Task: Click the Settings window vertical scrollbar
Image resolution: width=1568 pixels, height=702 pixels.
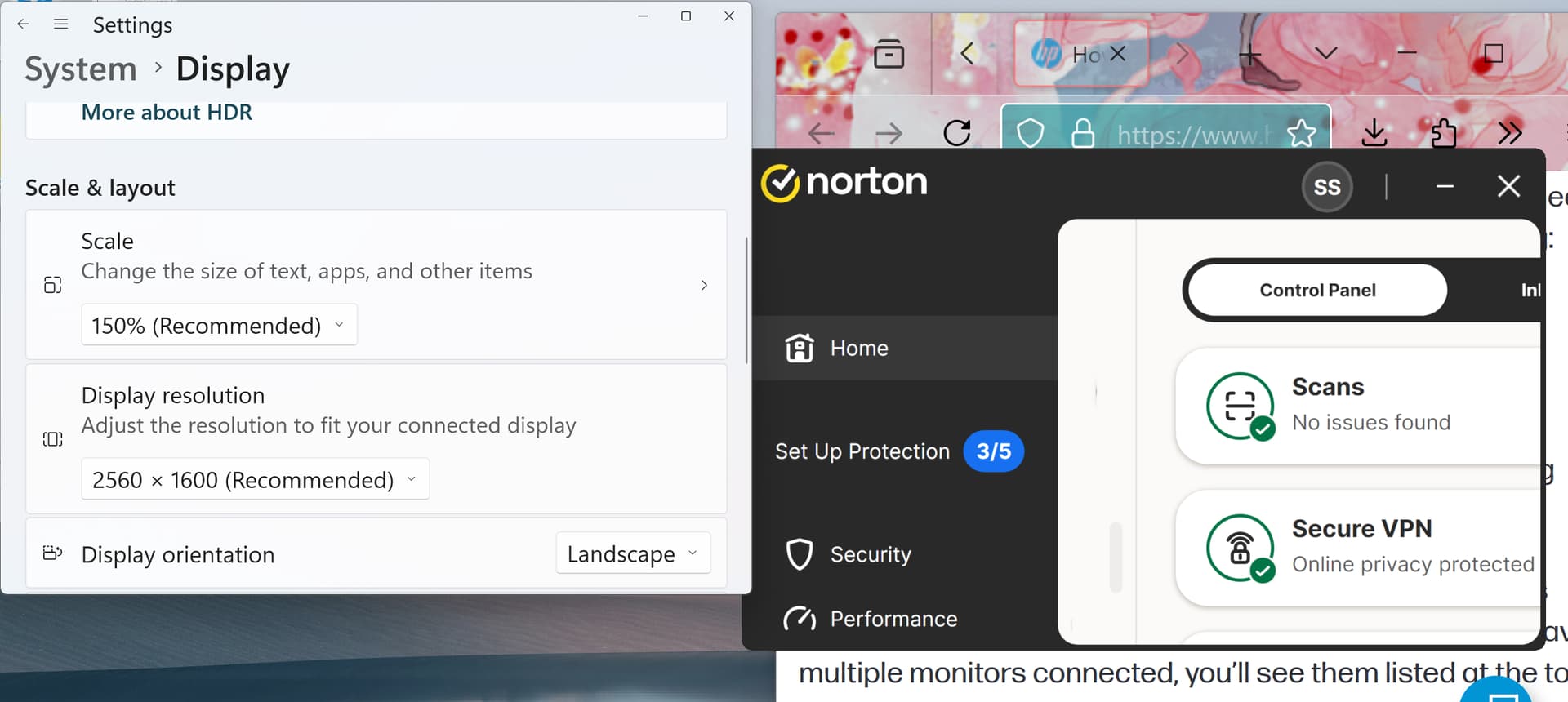Action: click(x=746, y=300)
